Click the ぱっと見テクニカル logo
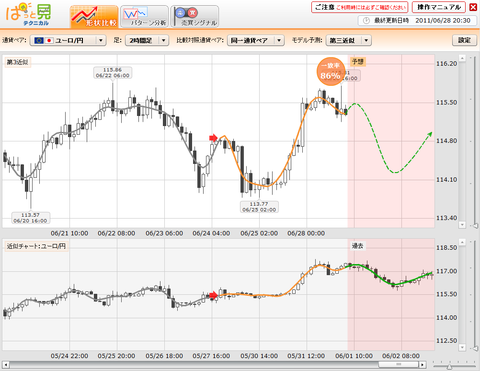Viewport: 480px width, 371px height. click(28, 15)
